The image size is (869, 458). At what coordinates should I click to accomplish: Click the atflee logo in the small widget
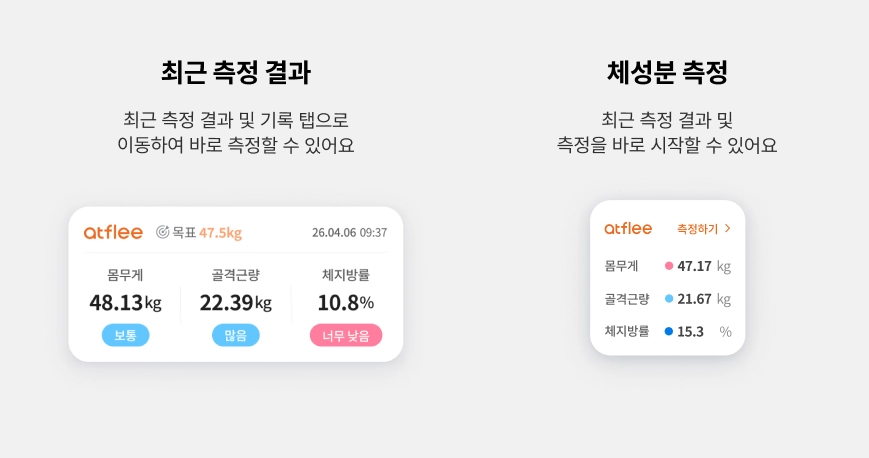[x=628, y=229]
